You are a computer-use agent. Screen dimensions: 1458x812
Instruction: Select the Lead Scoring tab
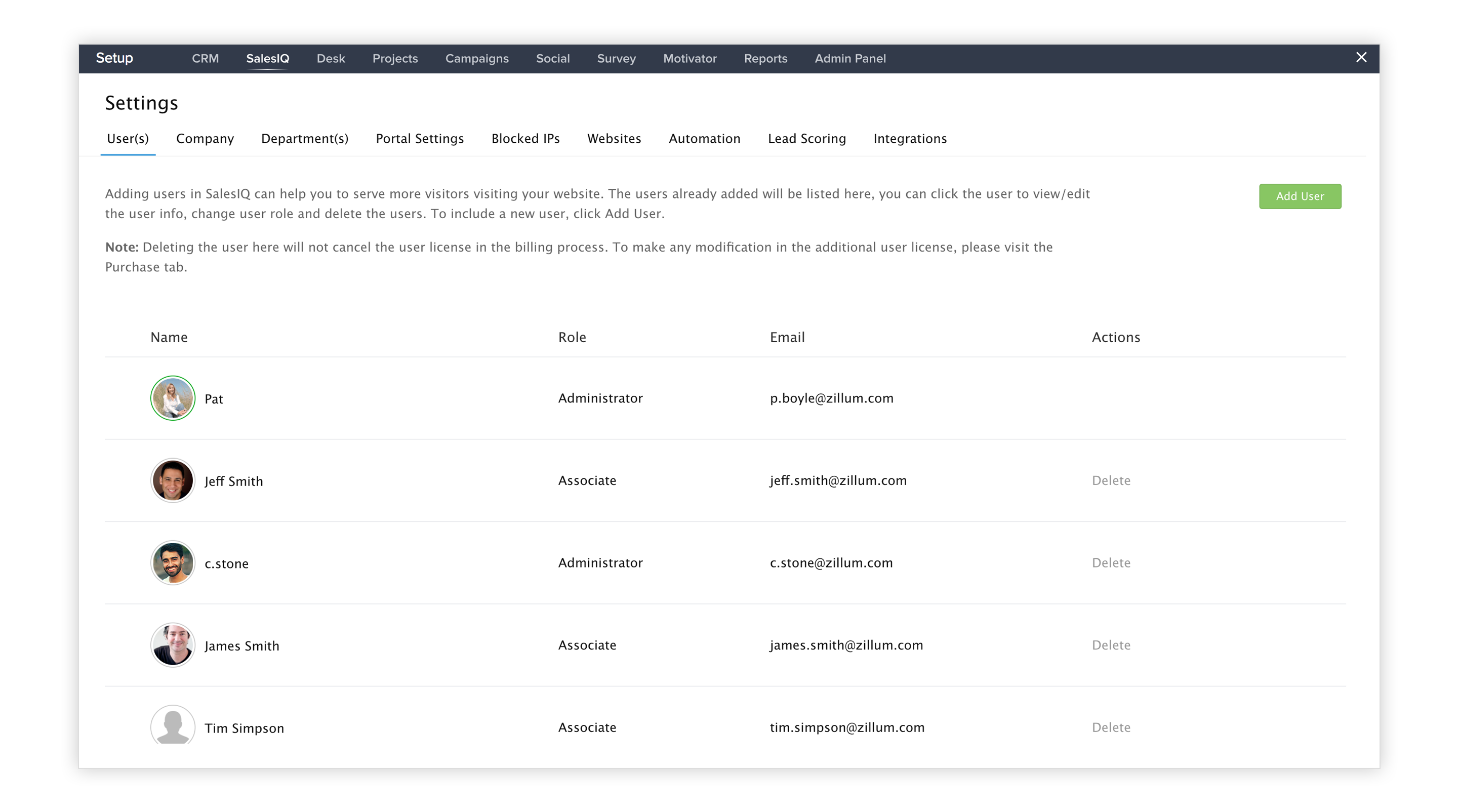(x=806, y=139)
